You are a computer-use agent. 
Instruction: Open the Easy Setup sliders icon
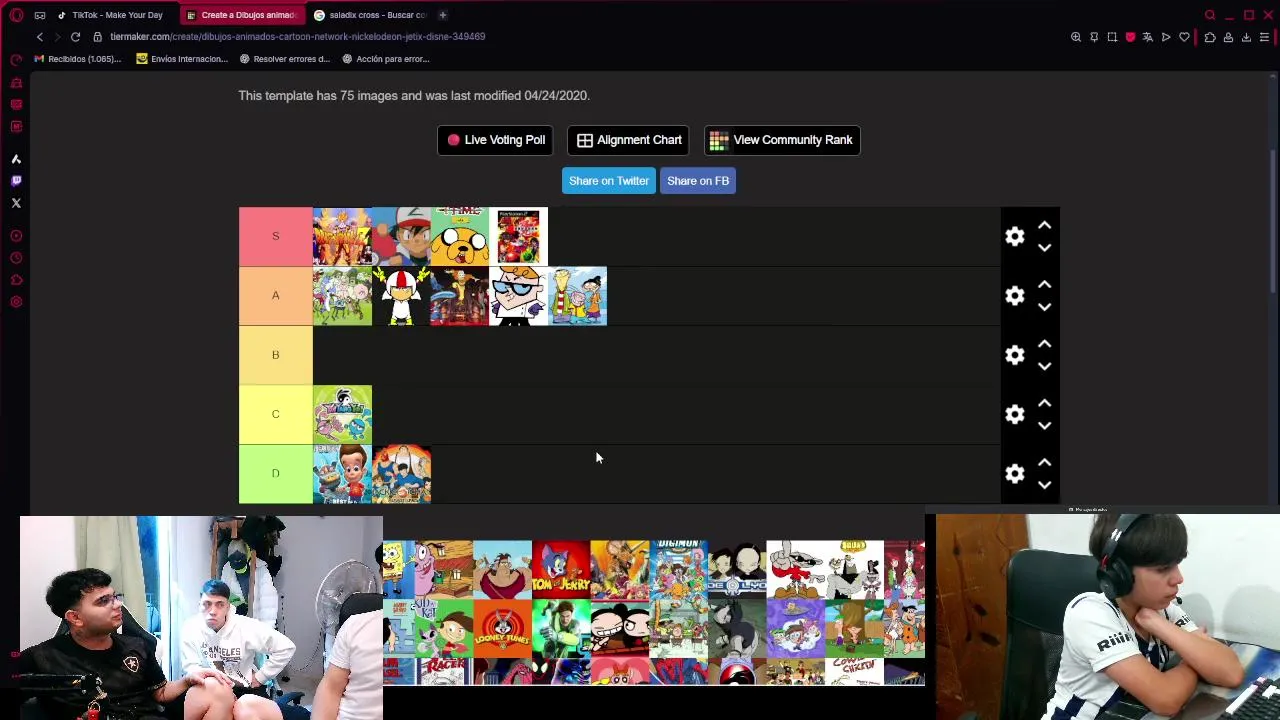point(1264,37)
